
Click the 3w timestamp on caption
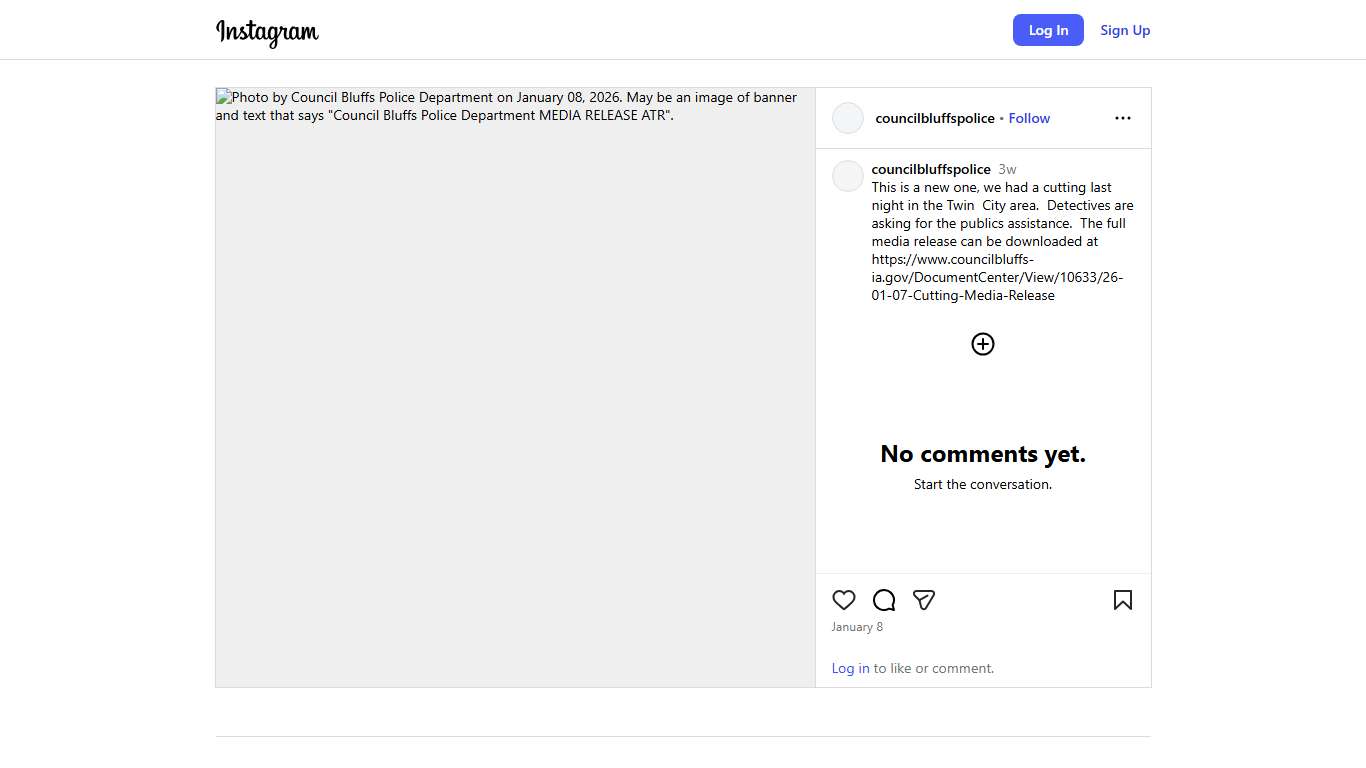pyautogui.click(x=1007, y=169)
